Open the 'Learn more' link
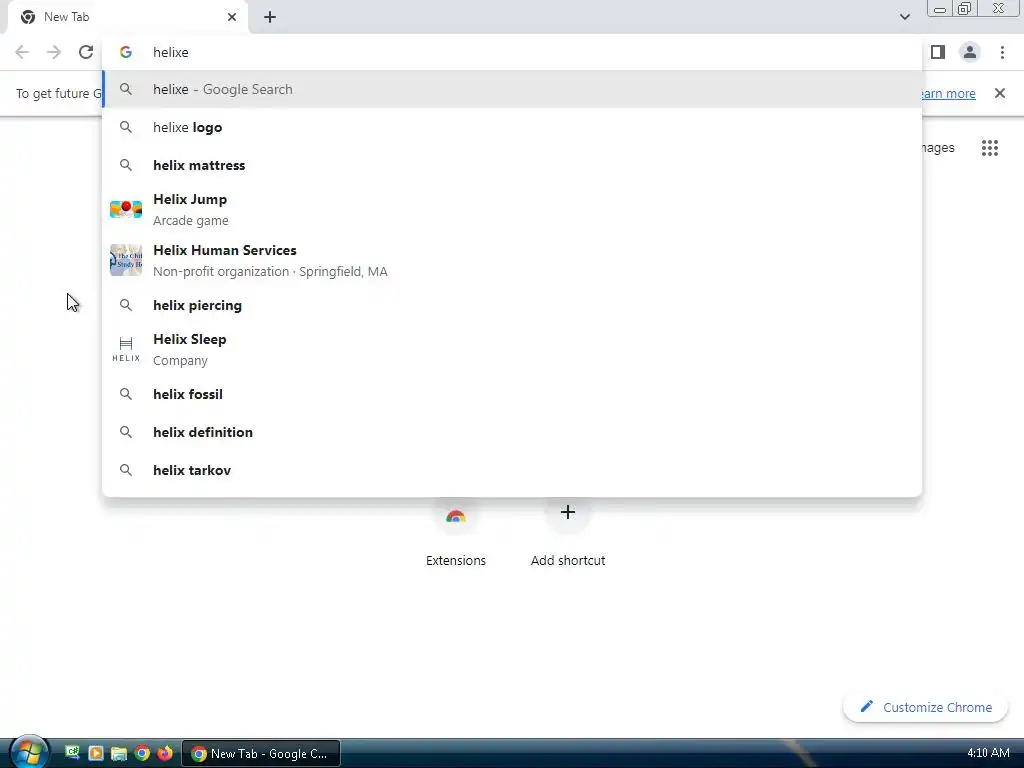Viewport: 1024px width, 768px height. tap(948, 93)
